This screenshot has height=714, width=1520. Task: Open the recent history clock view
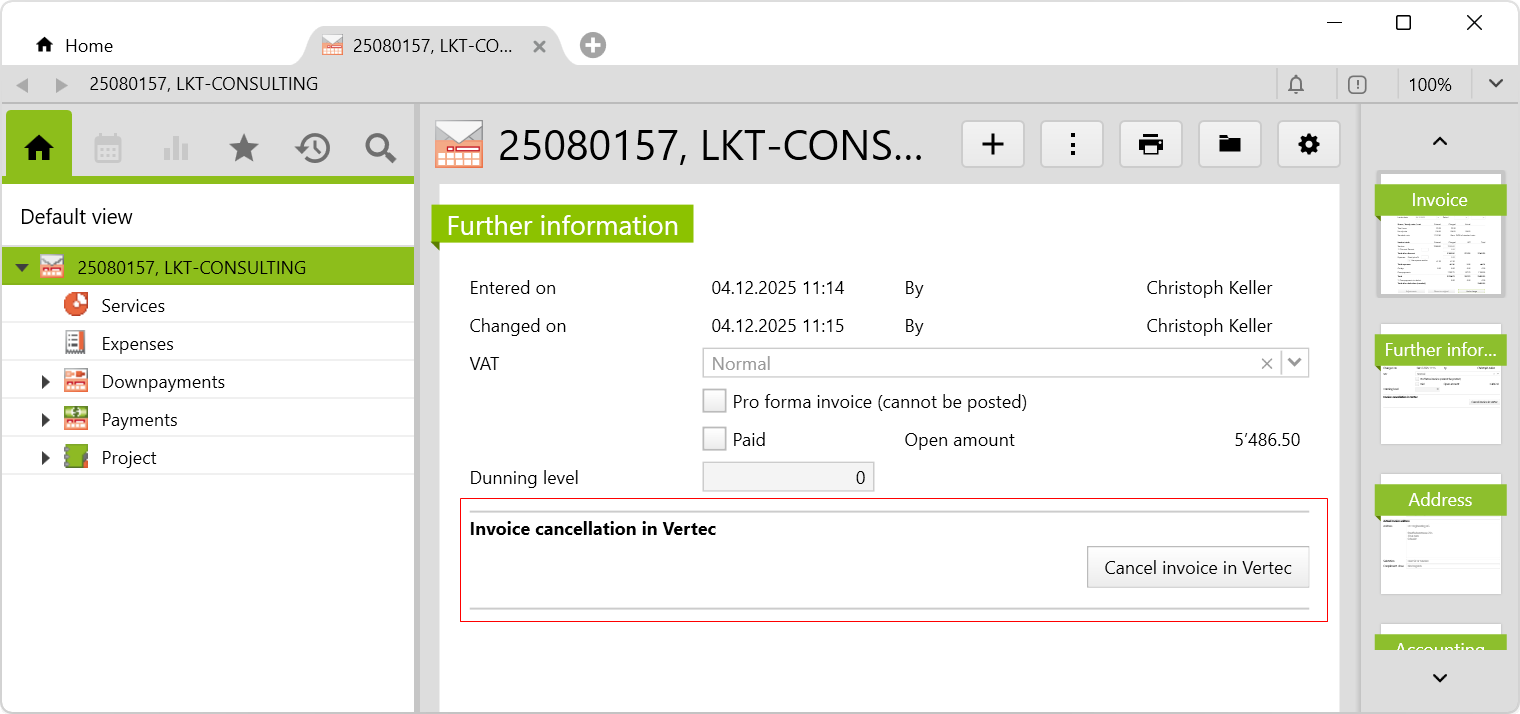point(312,149)
